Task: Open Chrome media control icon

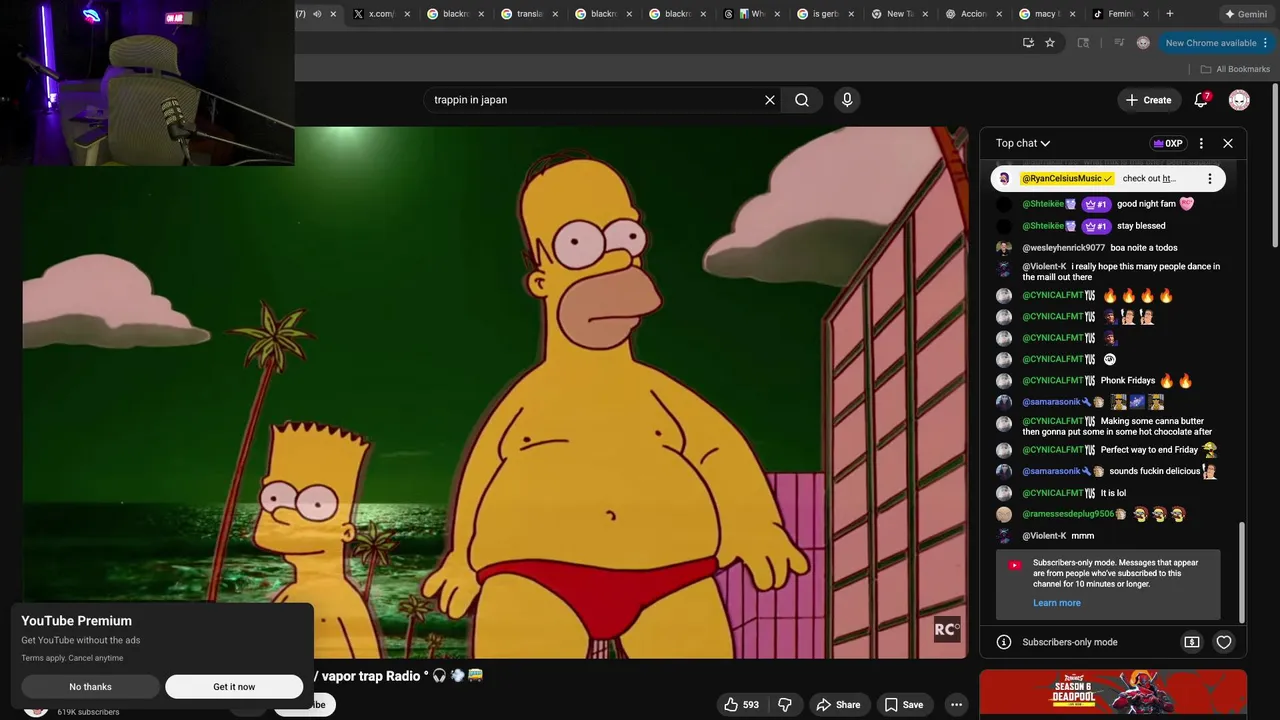Action: click(1118, 43)
